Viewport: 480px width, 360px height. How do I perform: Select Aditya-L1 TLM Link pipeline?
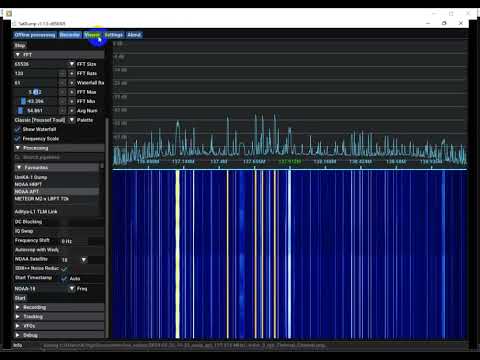tap(56, 212)
